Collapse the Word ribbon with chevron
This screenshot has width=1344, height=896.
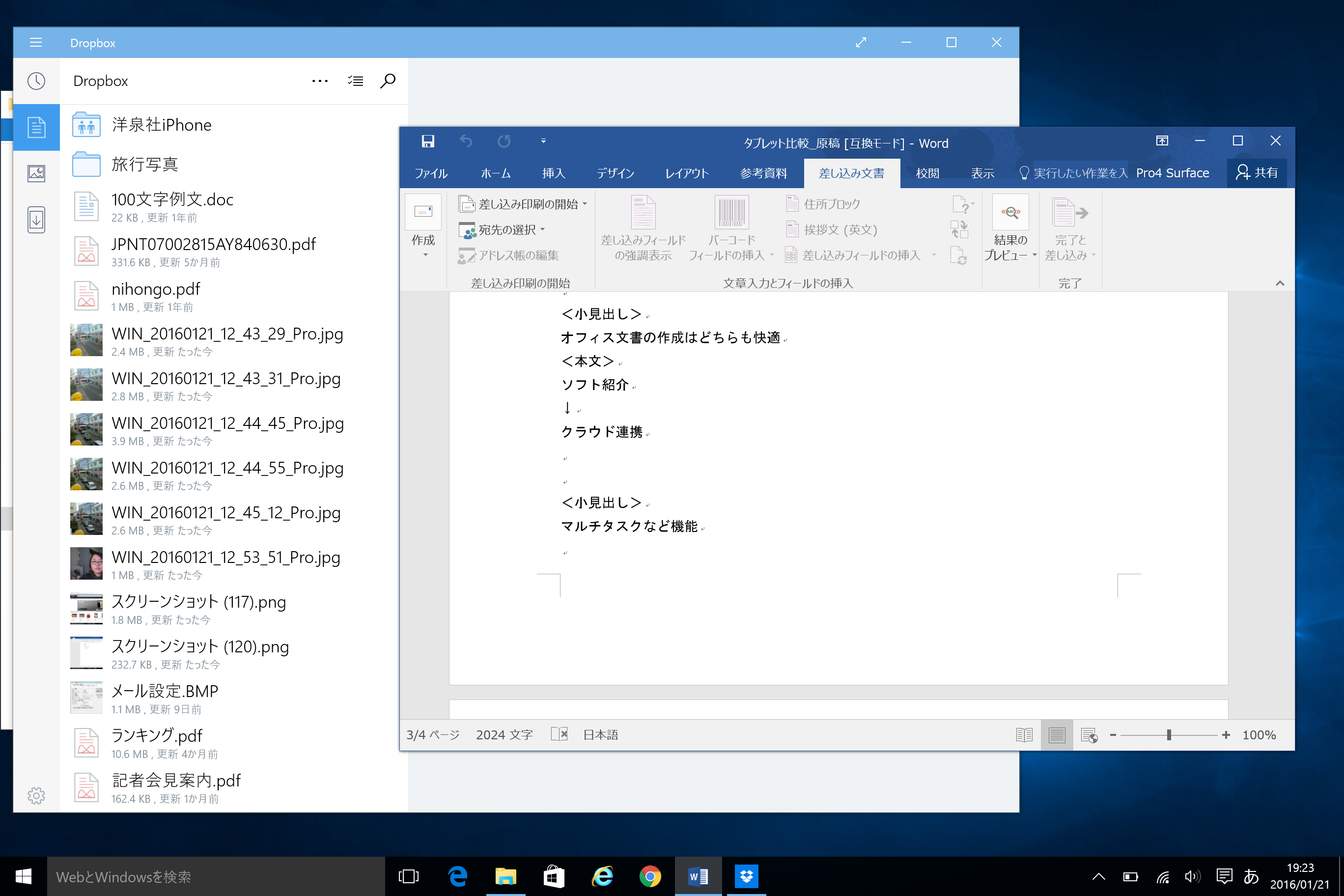pos(1280,283)
